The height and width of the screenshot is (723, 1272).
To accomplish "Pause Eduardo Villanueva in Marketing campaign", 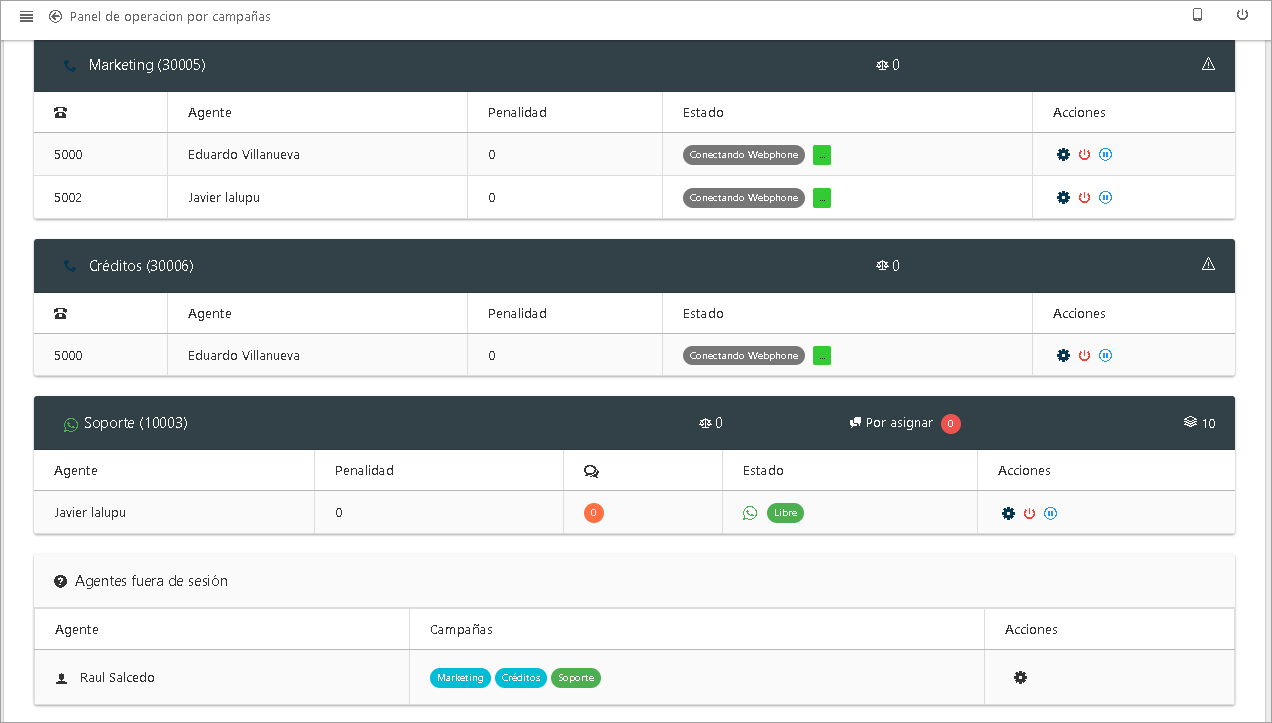I will click(1105, 155).
